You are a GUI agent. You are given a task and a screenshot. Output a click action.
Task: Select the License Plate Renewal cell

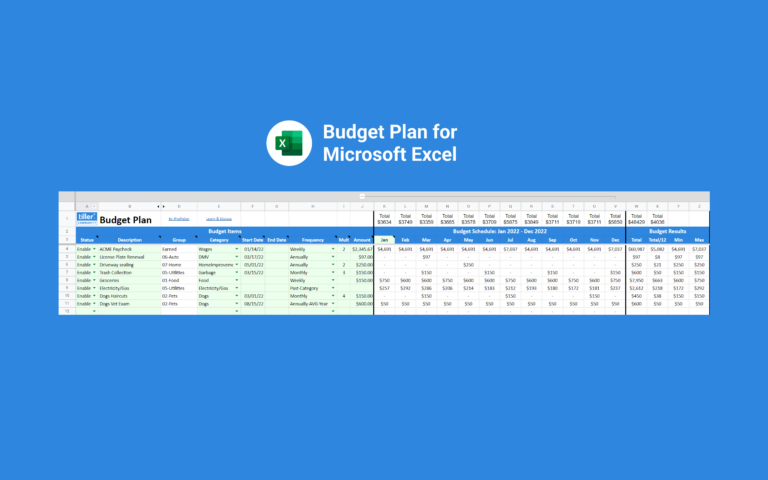coord(130,257)
